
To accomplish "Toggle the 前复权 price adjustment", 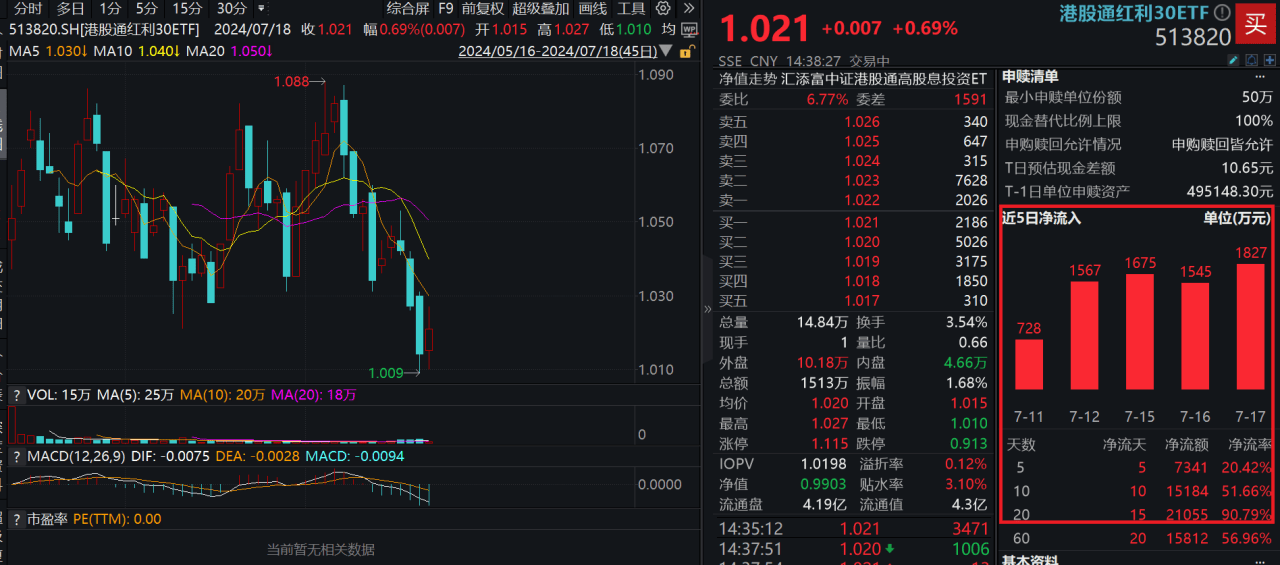I will pyautogui.click(x=482, y=8).
